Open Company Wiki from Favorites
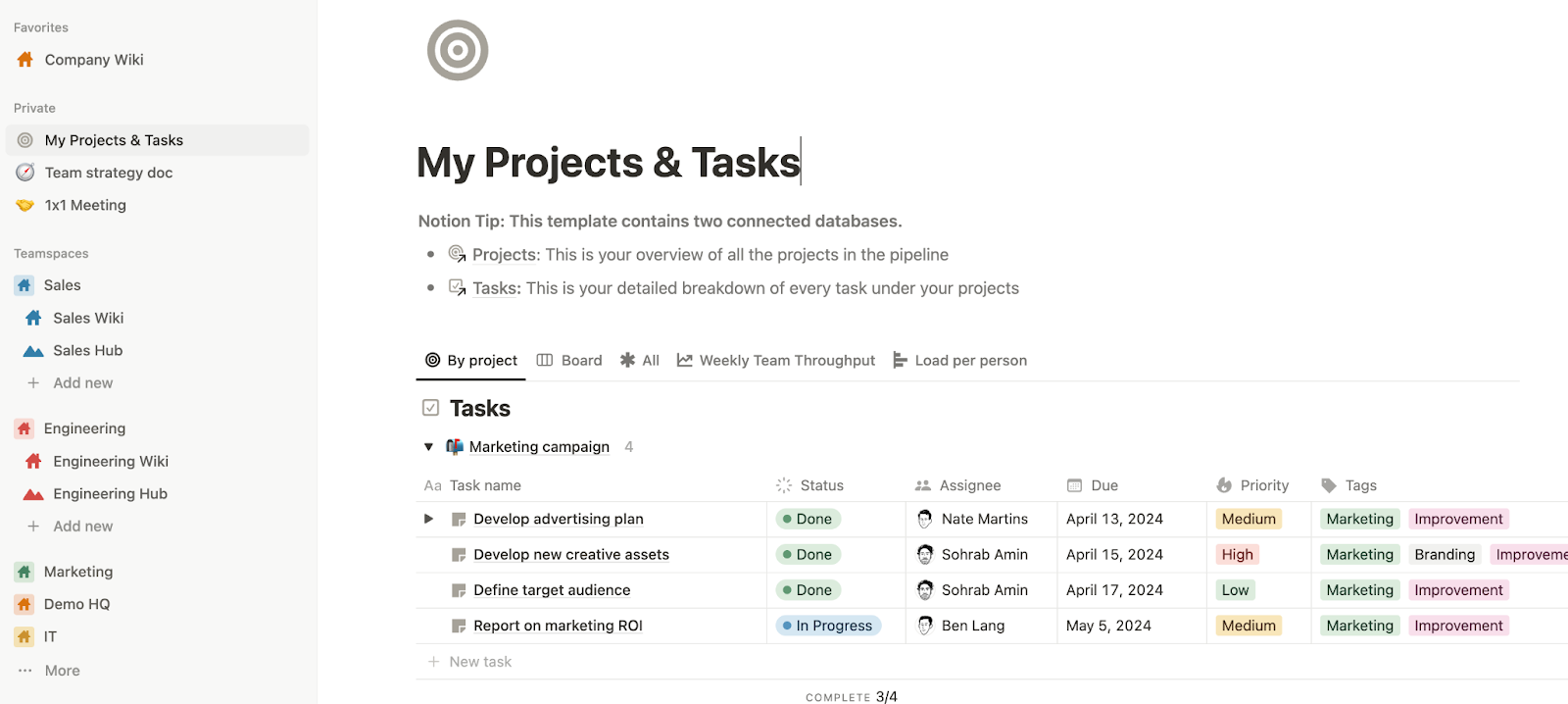The width and height of the screenshot is (1568, 704). coord(93,60)
